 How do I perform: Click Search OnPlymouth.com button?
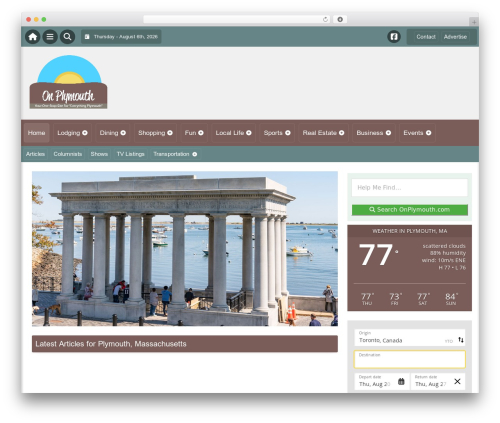pos(410,210)
